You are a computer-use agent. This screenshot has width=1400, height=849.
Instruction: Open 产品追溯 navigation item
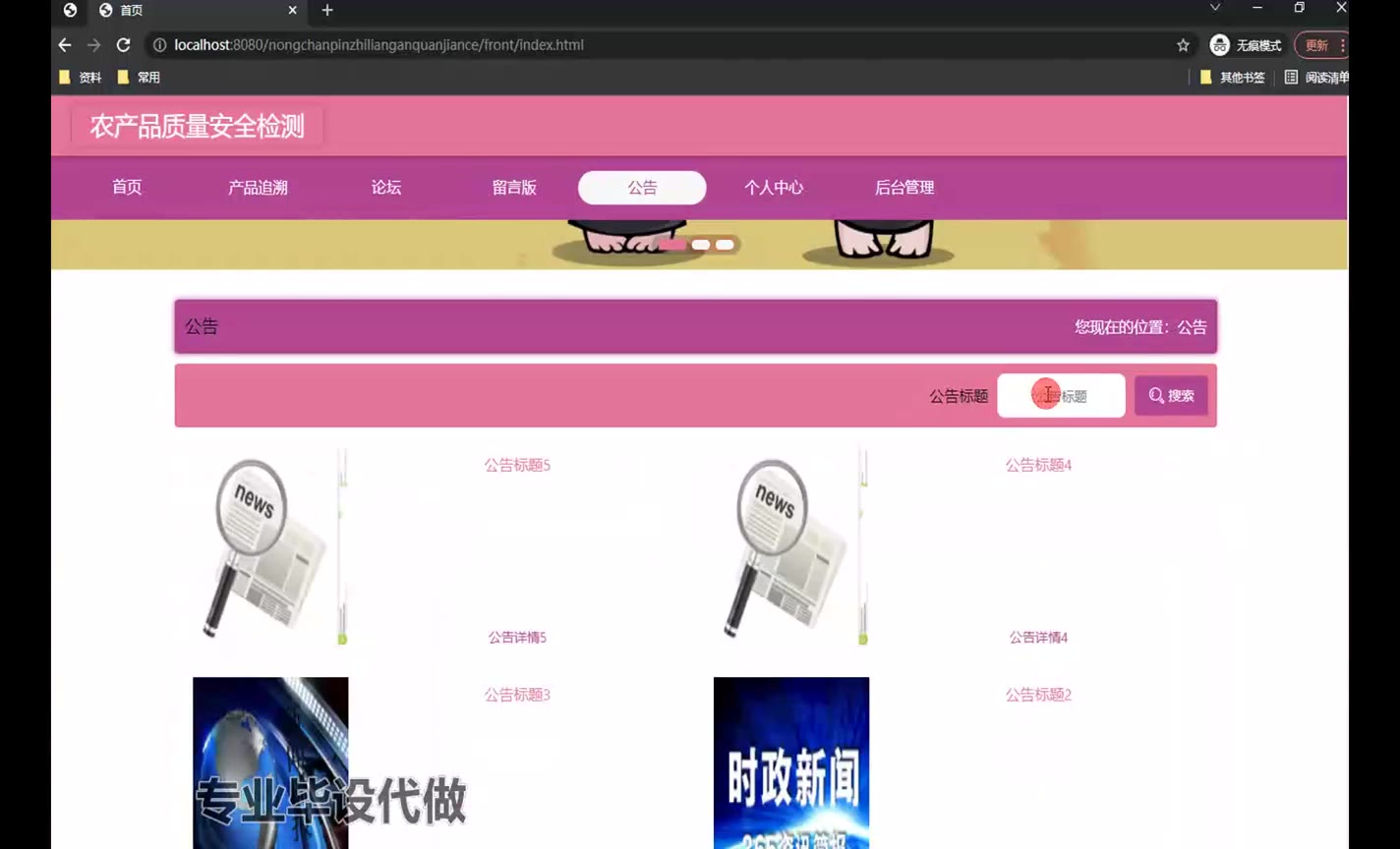click(x=258, y=188)
